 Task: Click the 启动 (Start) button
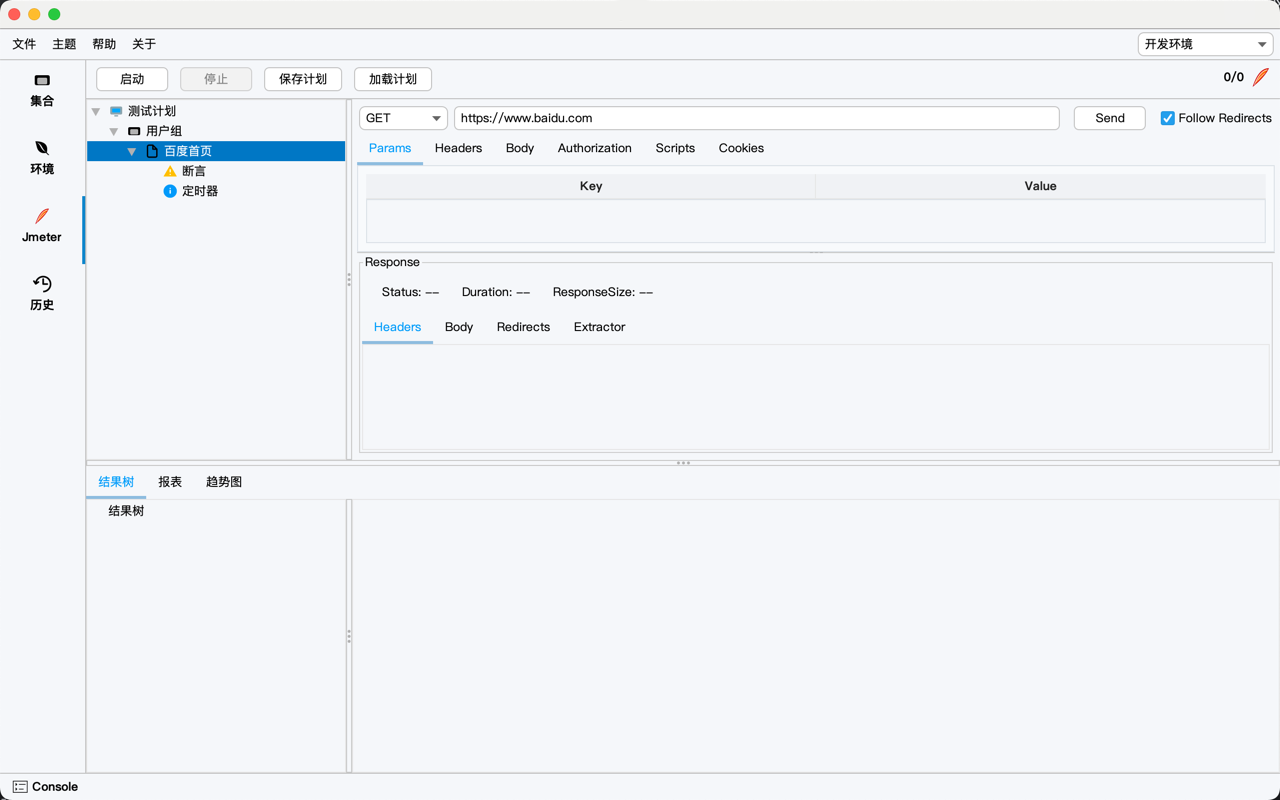coord(132,79)
